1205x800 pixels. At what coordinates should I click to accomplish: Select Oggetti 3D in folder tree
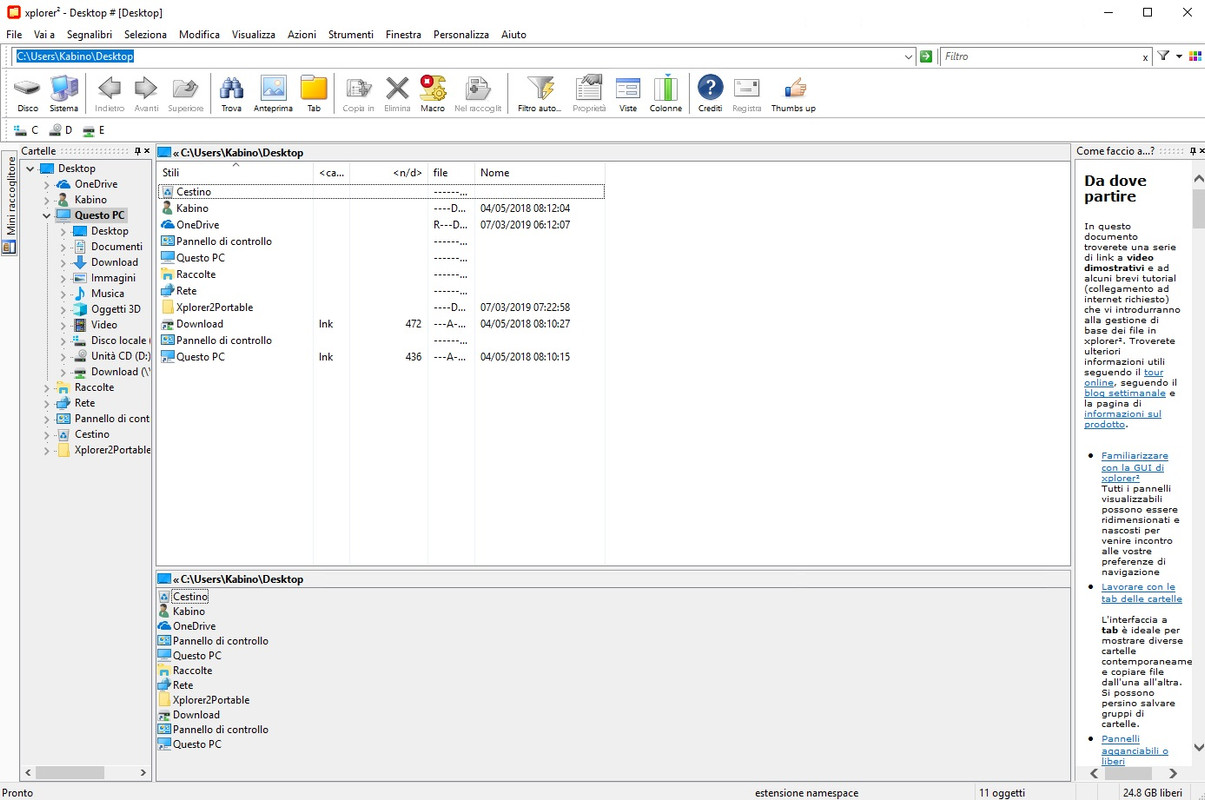(115, 309)
